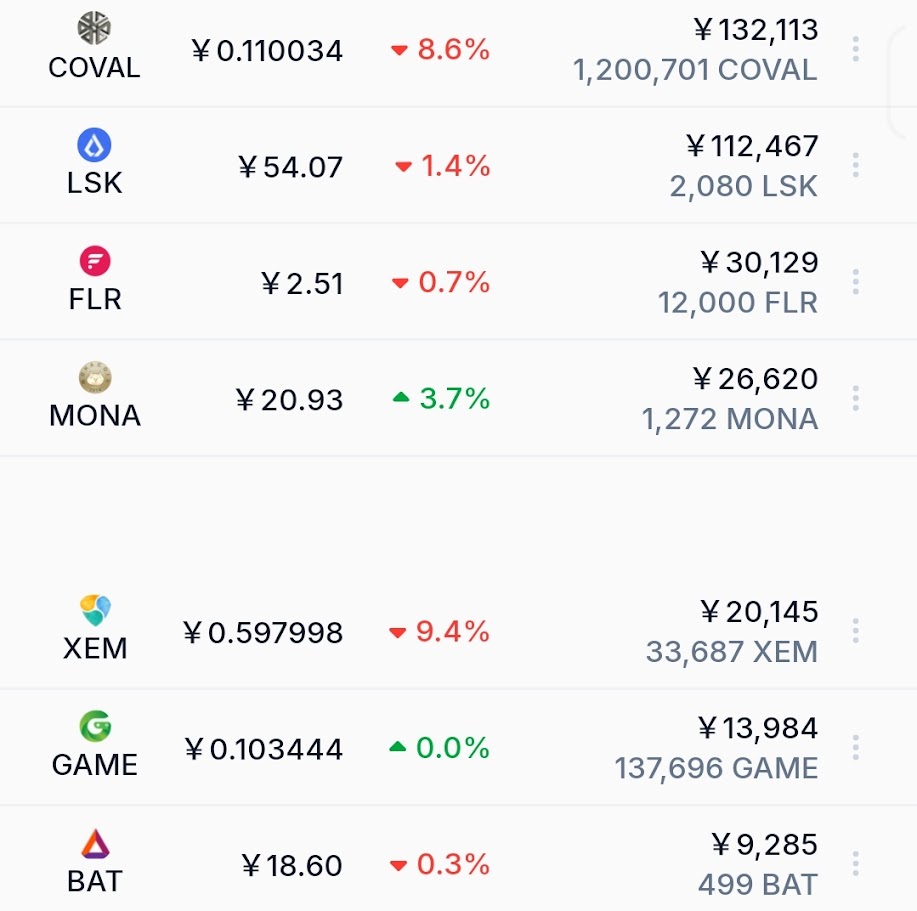The image size is (917, 911).
Task: Select the GAME 0.0% change indicator
Action: [439, 748]
